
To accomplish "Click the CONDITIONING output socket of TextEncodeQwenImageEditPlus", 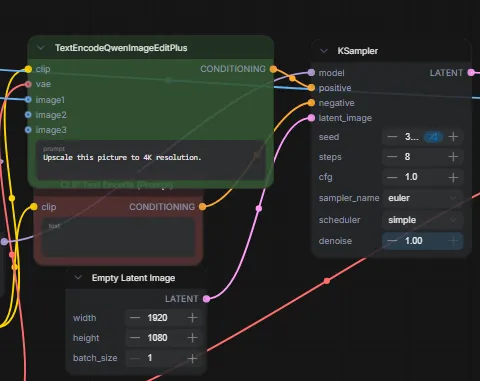I will (273, 69).
